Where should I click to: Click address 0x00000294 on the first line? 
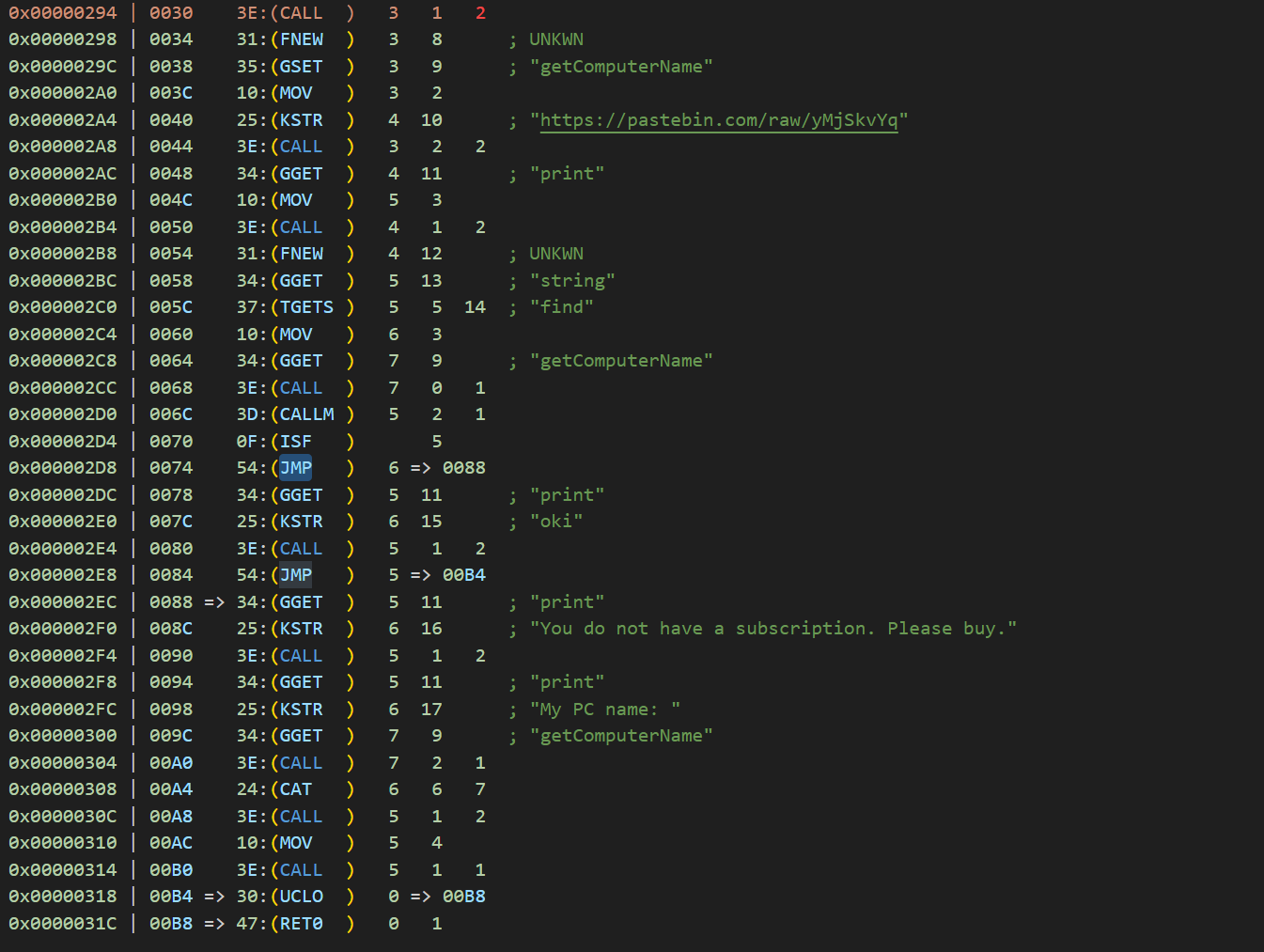(x=63, y=13)
